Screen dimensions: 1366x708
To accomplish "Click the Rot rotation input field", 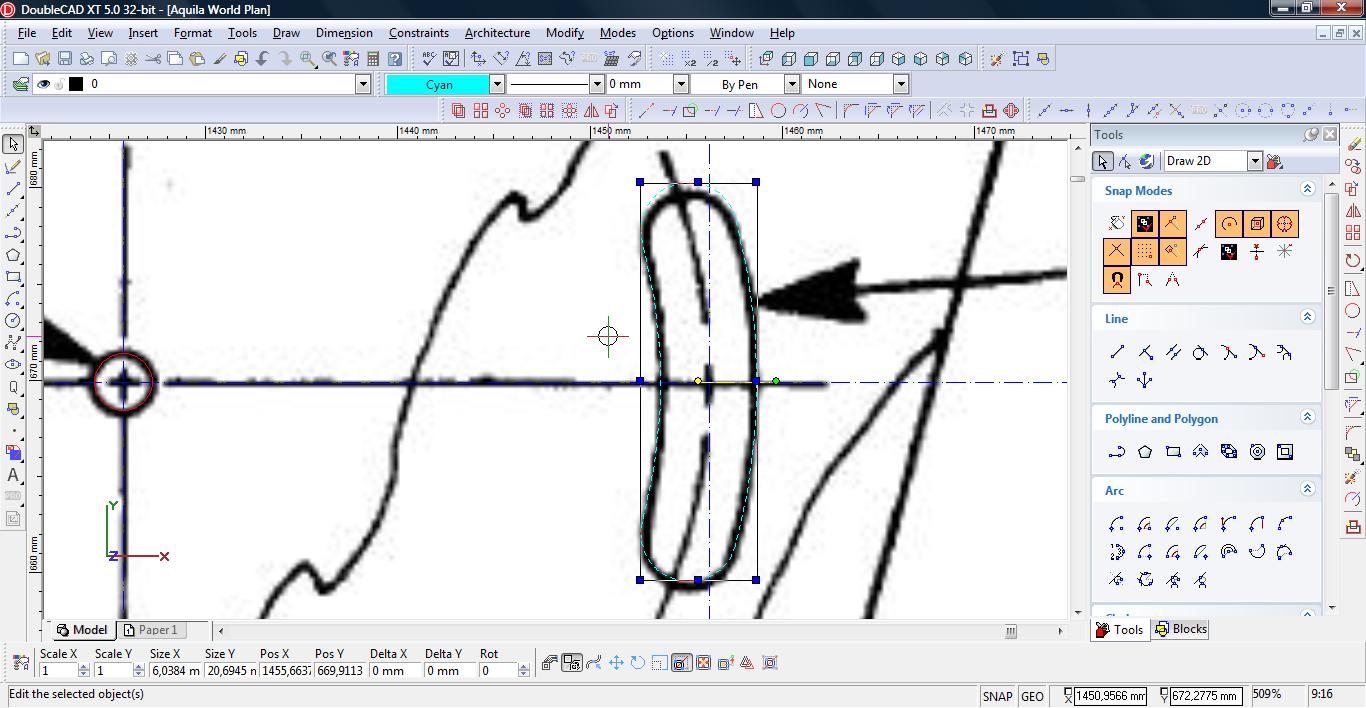I will 497,671.
